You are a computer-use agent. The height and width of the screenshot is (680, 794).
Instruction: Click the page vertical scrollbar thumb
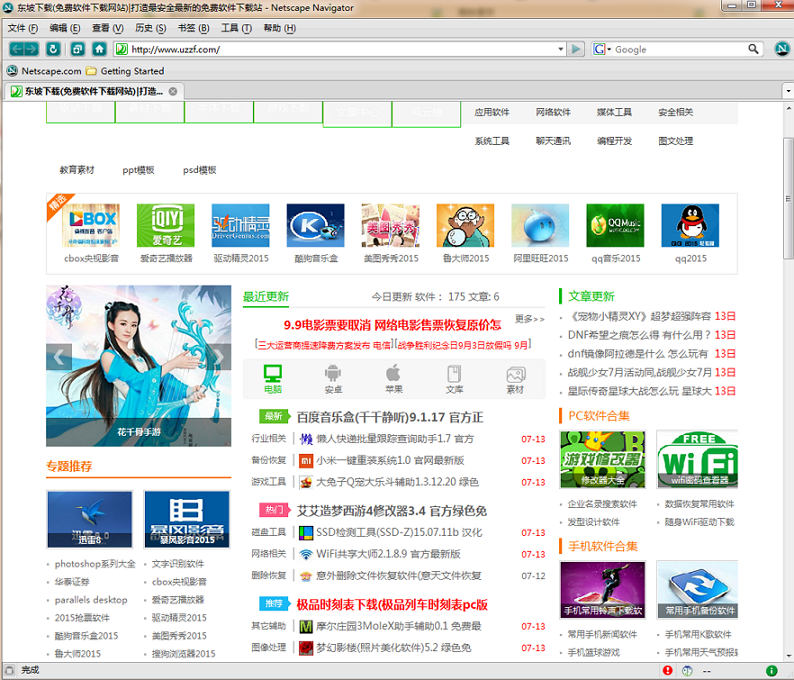pyautogui.click(x=788, y=198)
